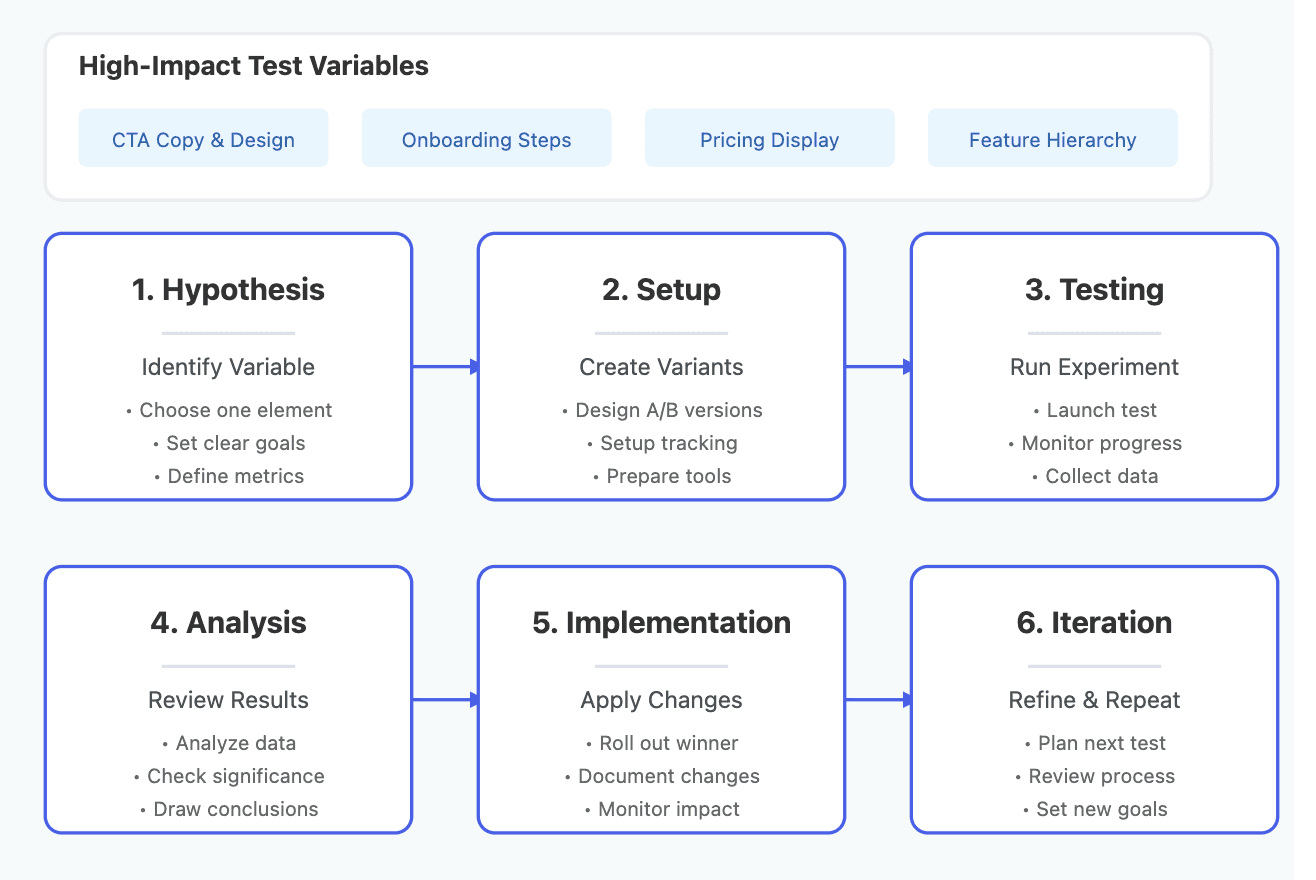1316x880 pixels.
Task: Click the Create Variants subtitle
Action: pos(661,367)
